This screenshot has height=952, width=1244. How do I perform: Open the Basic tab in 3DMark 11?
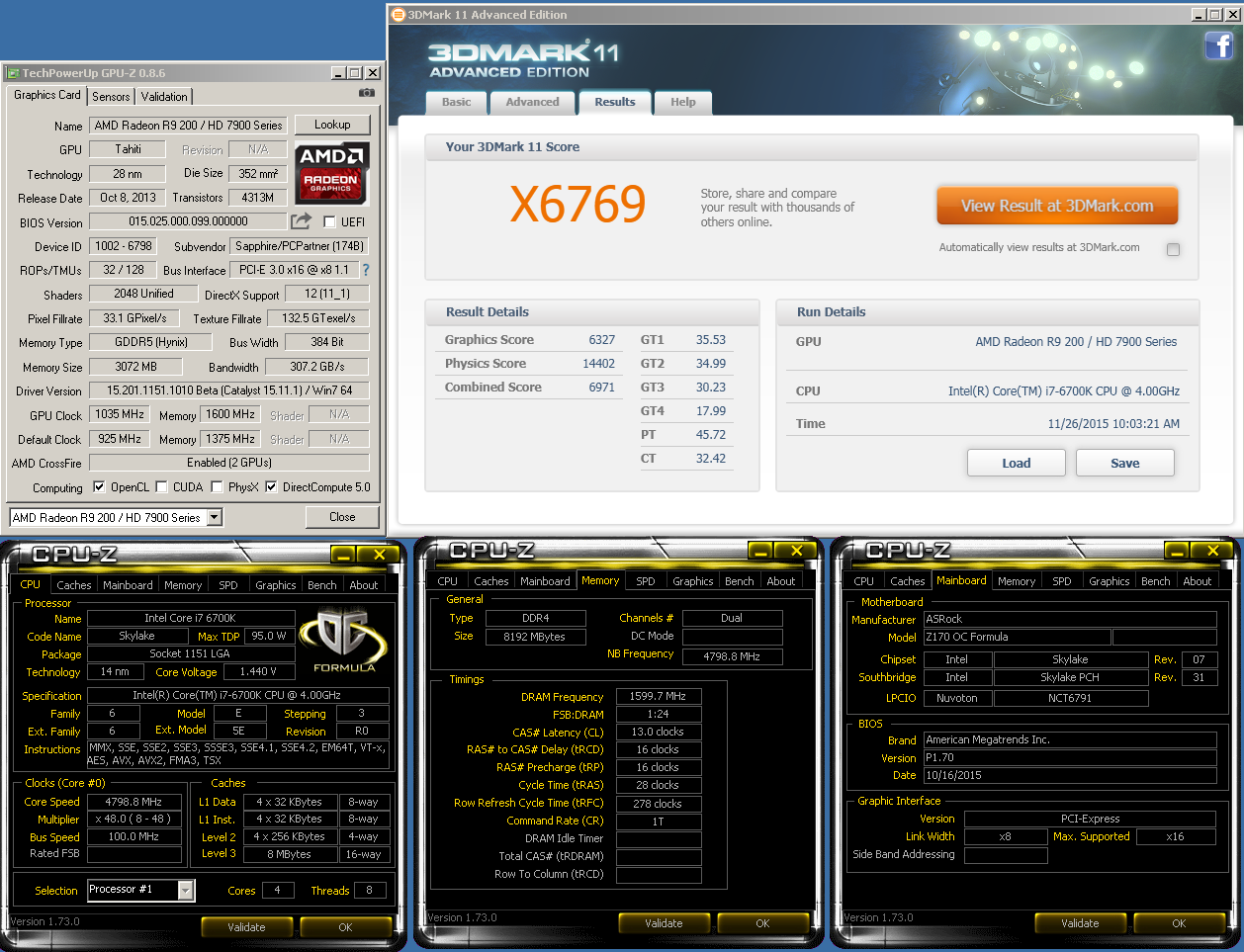457,102
